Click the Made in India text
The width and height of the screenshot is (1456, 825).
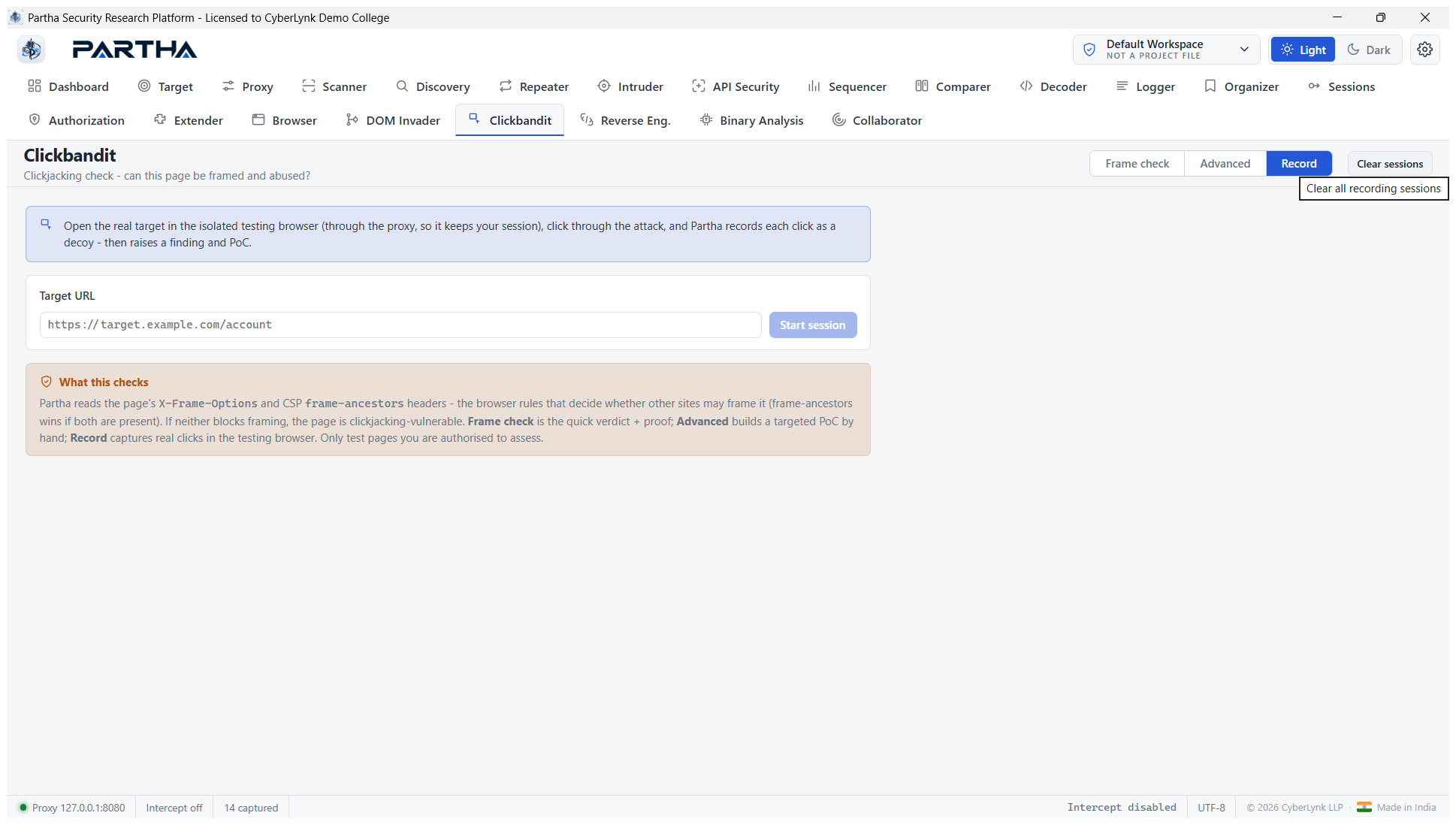[x=1406, y=808]
